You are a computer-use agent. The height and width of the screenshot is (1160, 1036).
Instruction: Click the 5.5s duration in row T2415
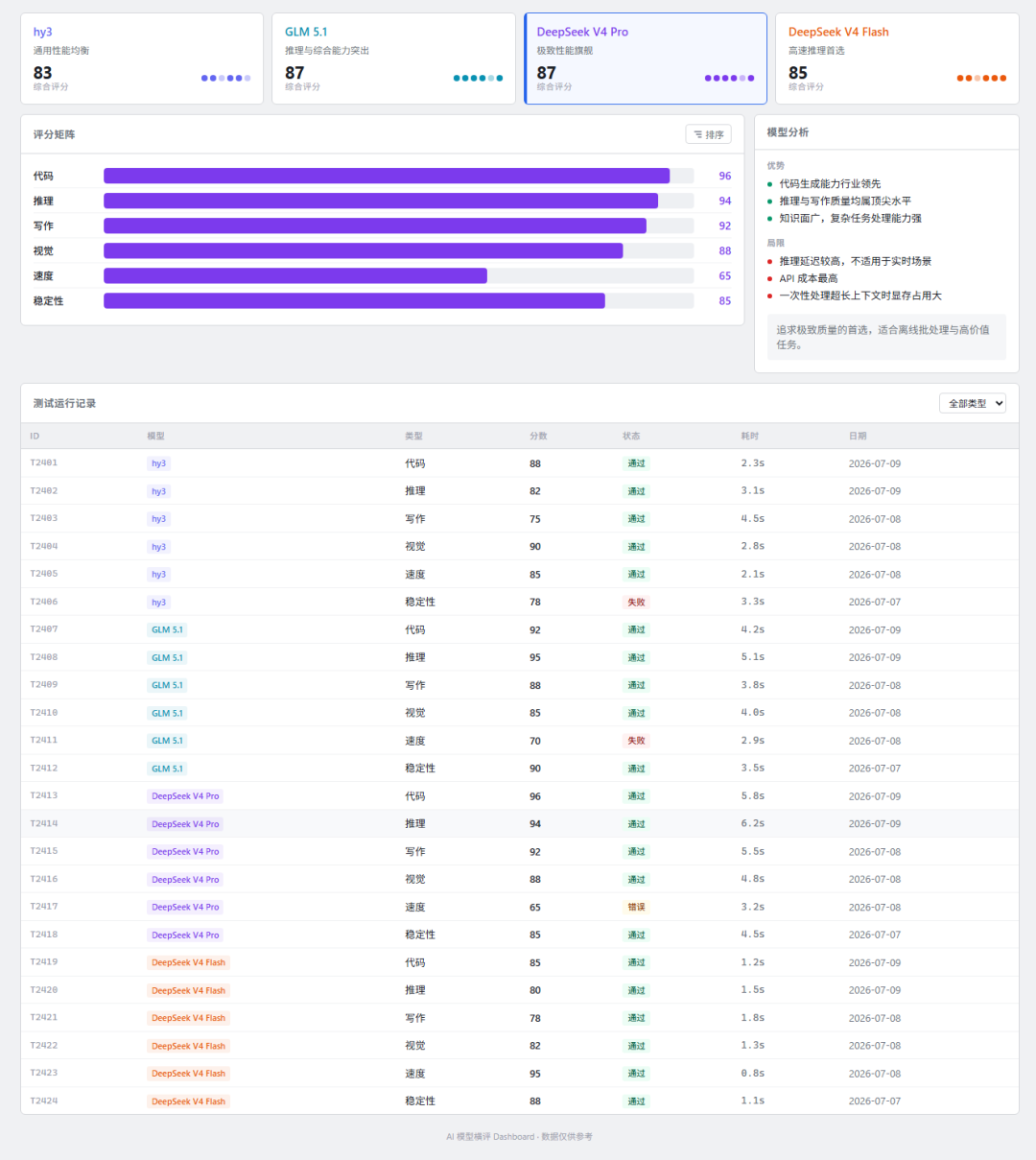pyautogui.click(x=752, y=851)
